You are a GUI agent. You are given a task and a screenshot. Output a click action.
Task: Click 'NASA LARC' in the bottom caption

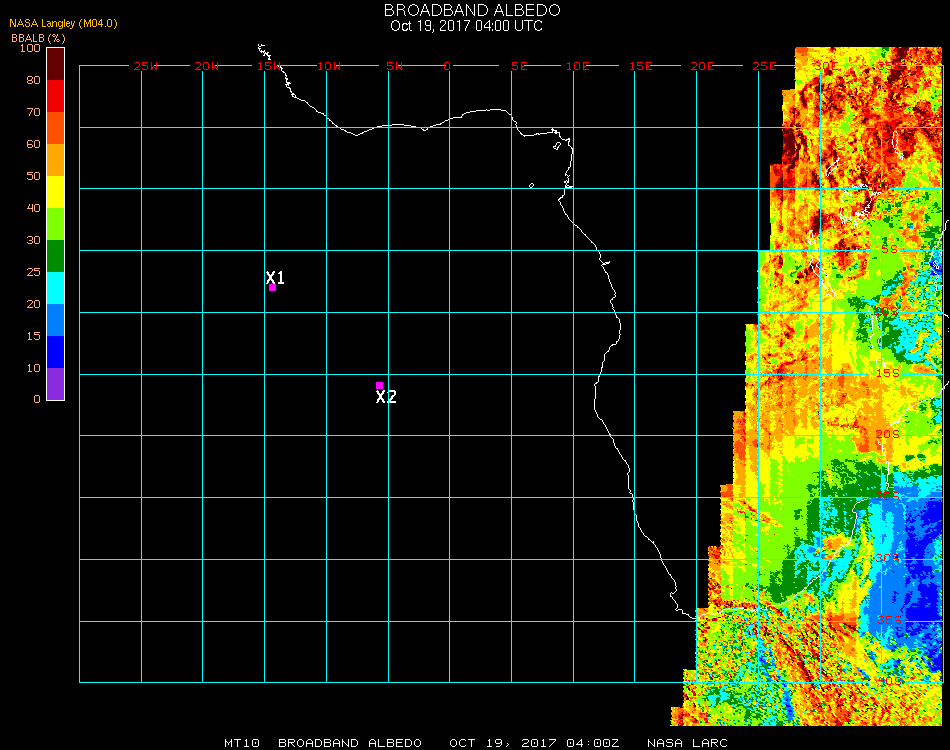[x=687, y=743]
